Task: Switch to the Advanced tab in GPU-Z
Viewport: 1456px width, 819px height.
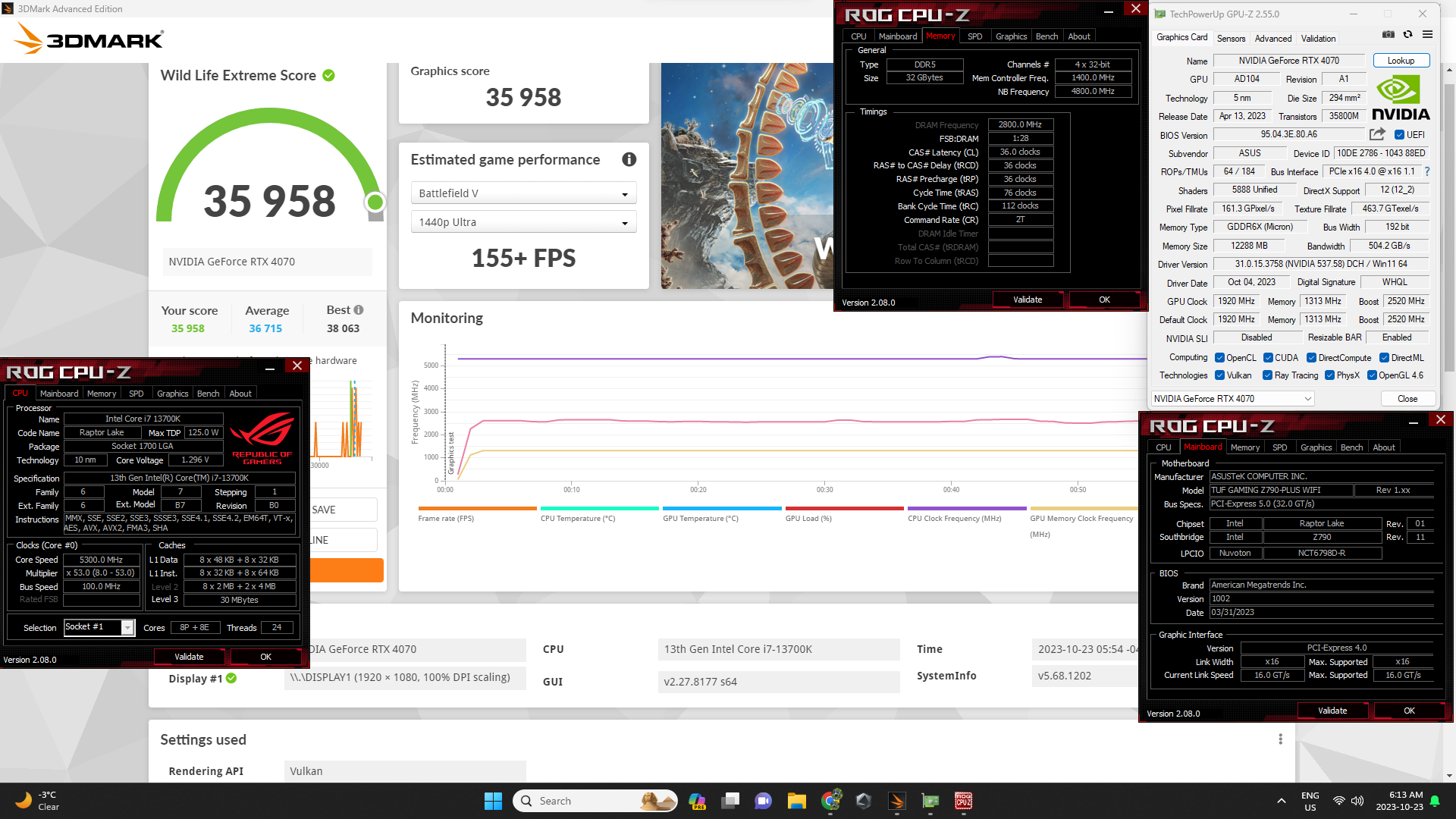Action: pos(1273,38)
